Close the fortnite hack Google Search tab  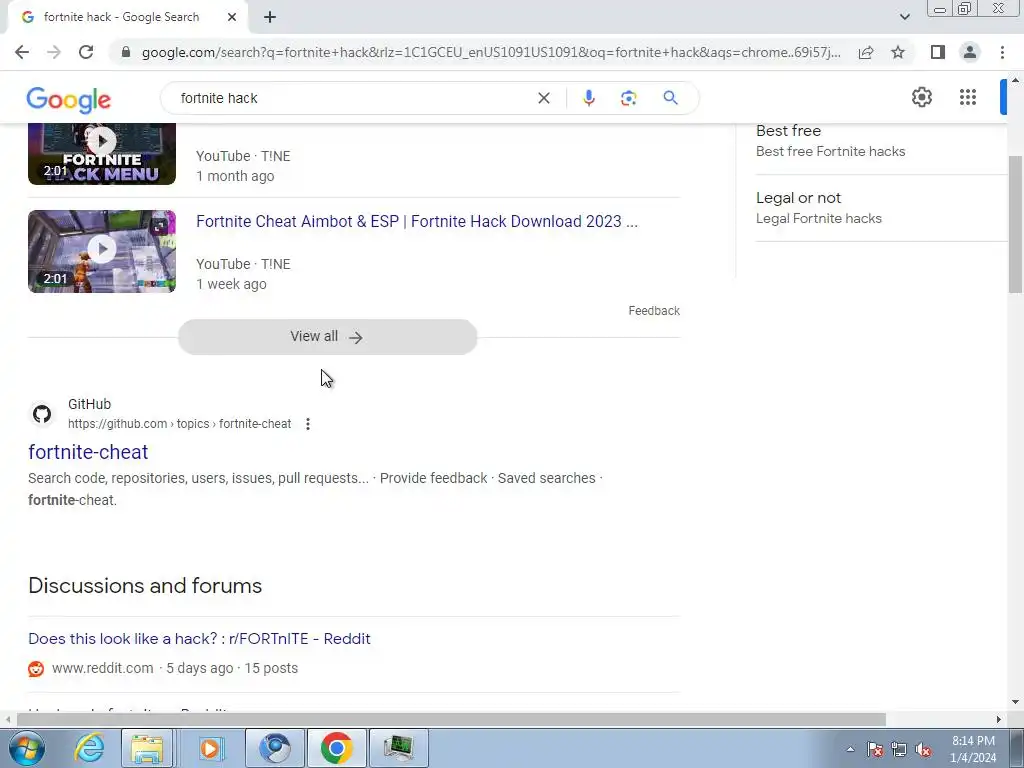(232, 17)
